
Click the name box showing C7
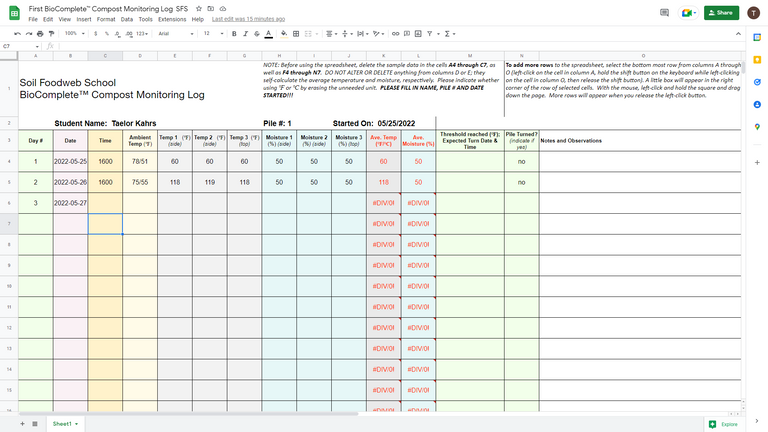[21, 46]
